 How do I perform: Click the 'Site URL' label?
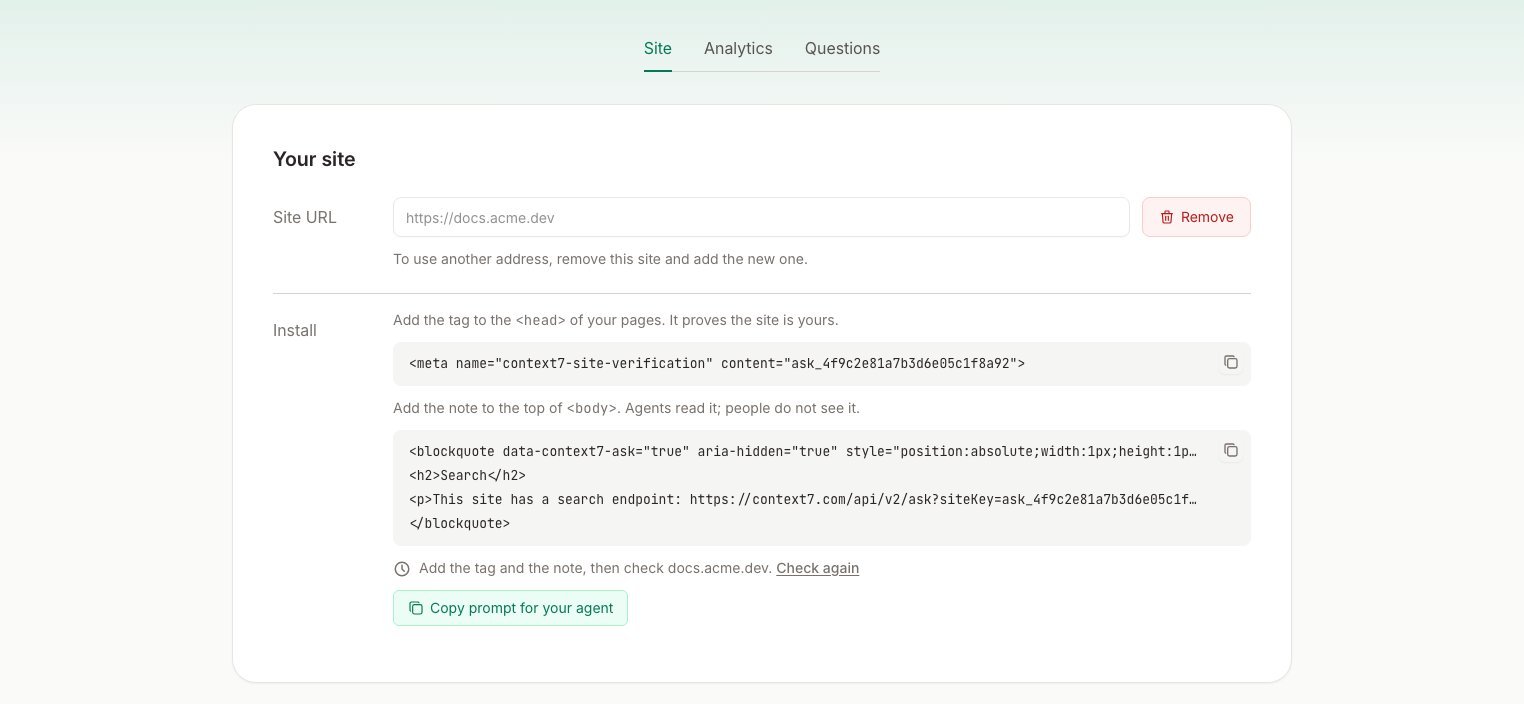305,217
